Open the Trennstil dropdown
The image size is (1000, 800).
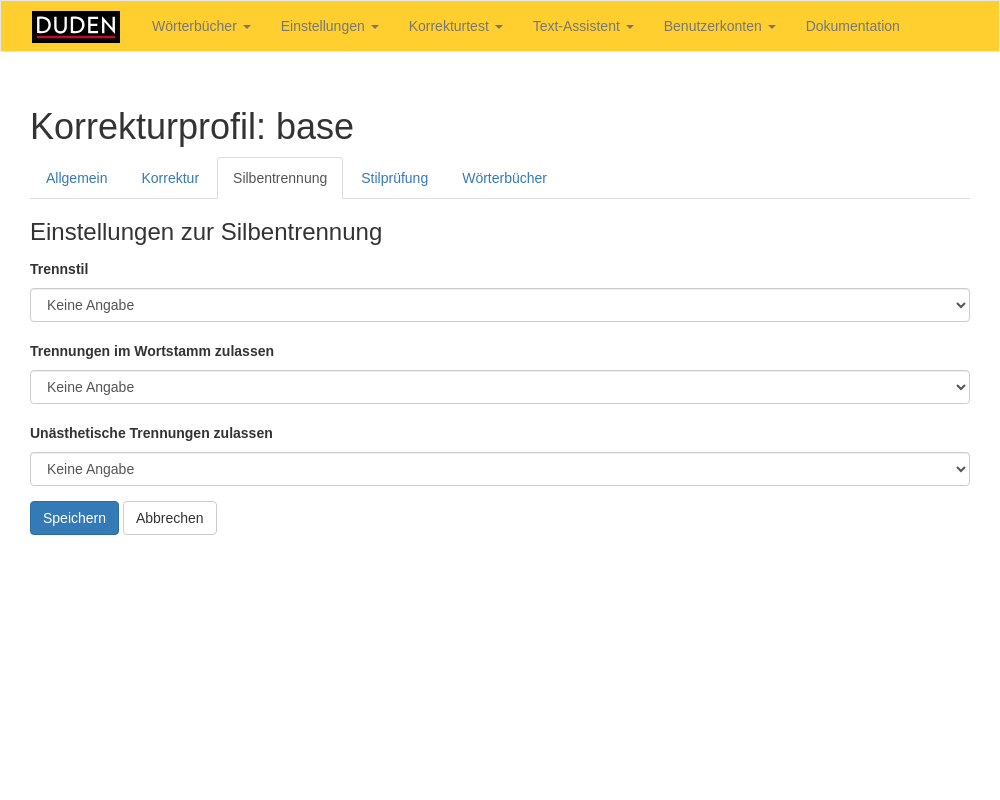[x=500, y=305]
